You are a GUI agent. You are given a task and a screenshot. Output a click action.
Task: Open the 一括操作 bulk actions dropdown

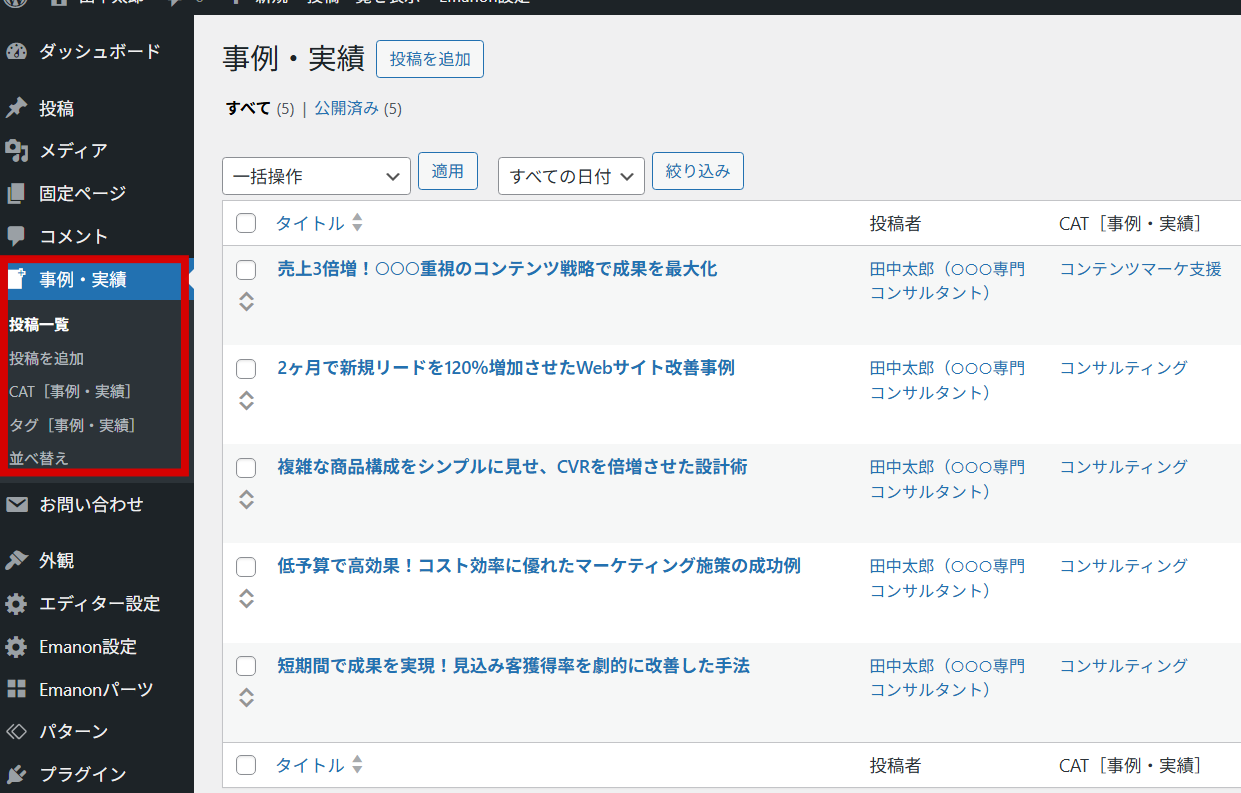tap(316, 176)
